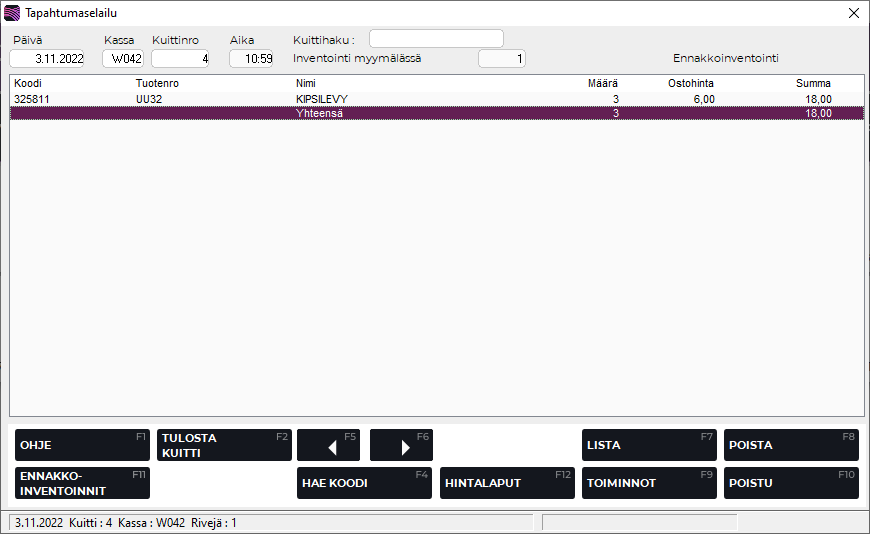The image size is (870, 534).
Task: Open the LISTA button
Action: [649, 445]
